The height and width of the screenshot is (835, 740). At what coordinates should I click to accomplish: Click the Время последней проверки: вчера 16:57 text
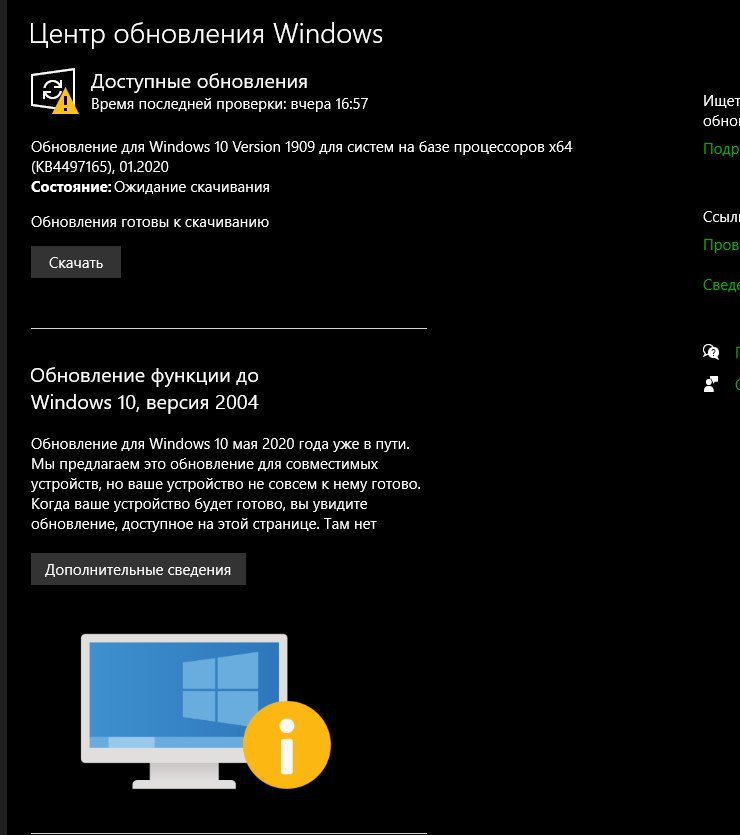[229, 104]
